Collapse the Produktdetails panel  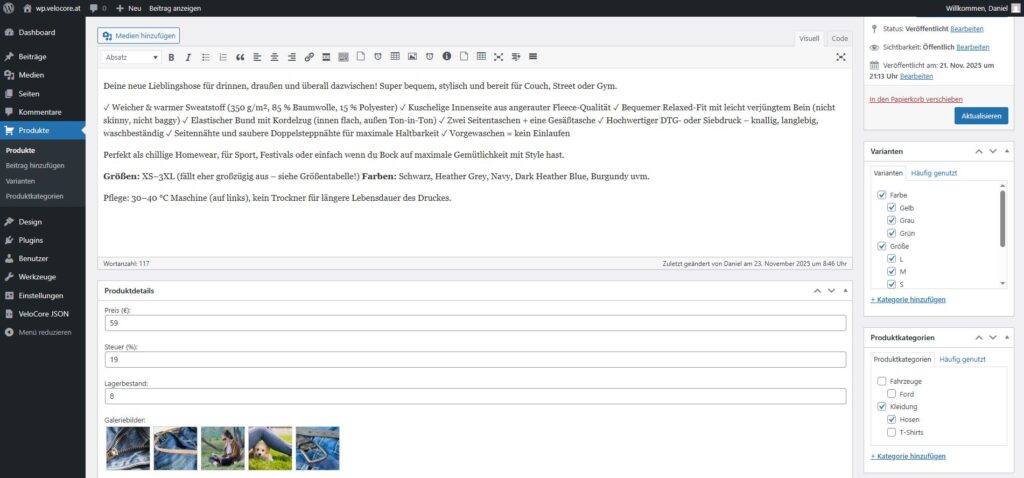tap(843, 291)
